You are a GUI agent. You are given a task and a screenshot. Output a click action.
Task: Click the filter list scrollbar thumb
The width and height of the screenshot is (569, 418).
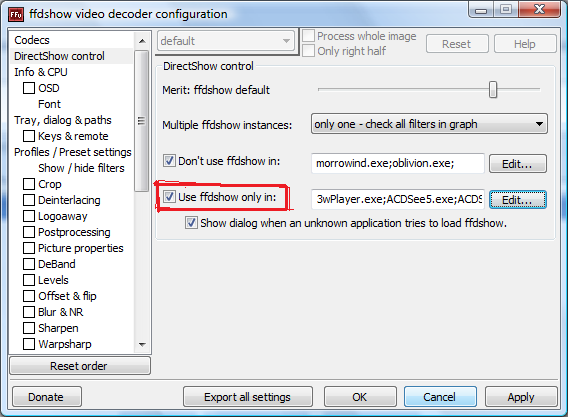click(x=142, y=121)
